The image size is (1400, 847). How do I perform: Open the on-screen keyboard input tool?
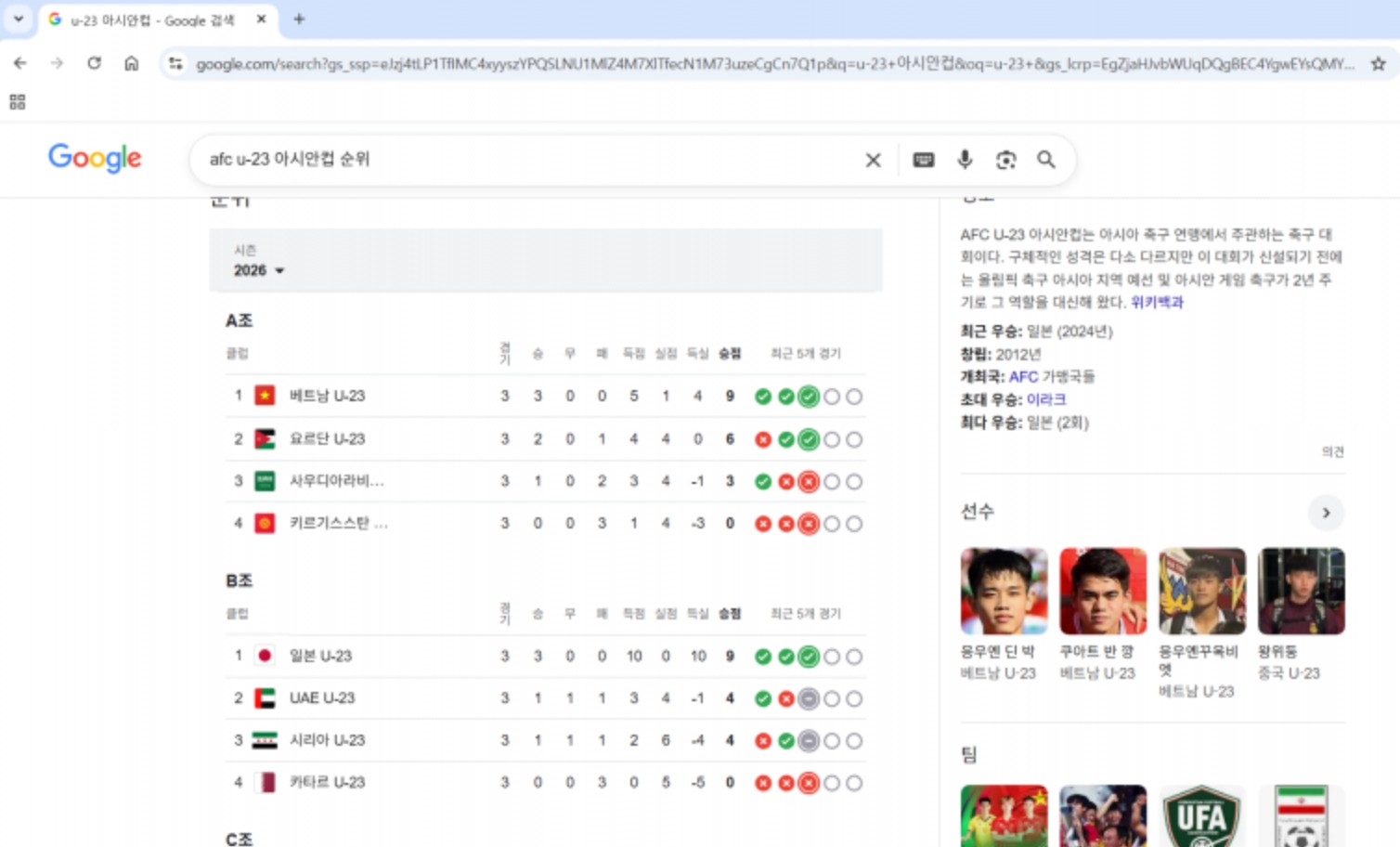923,160
